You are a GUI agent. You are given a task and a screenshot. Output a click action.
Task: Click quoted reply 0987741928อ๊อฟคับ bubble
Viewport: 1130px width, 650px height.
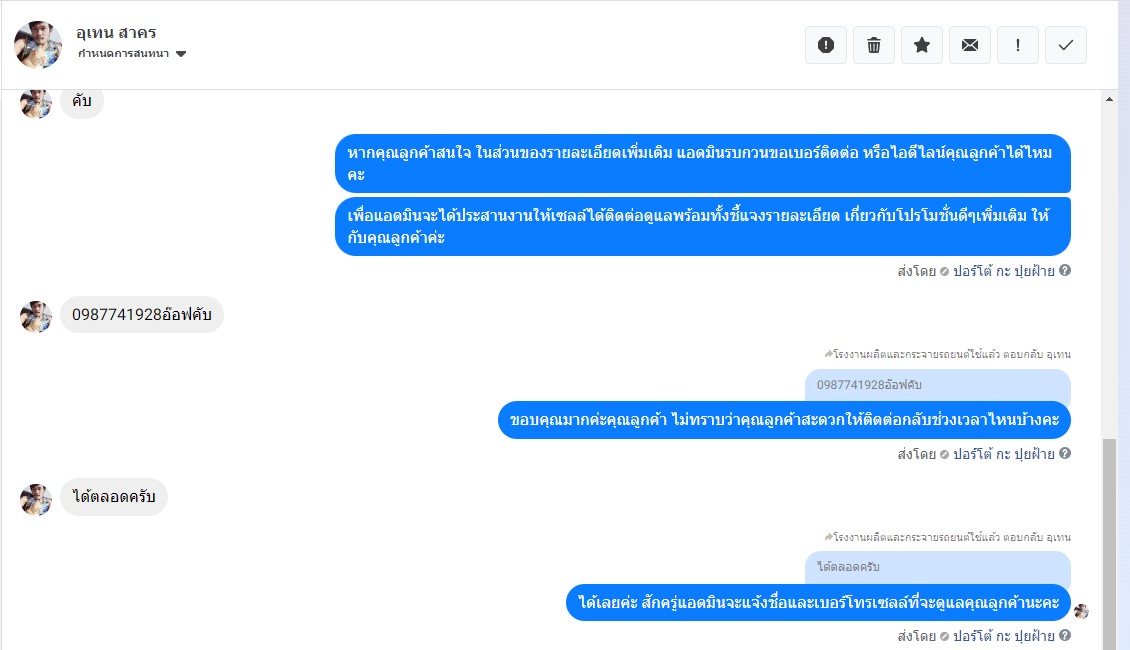pyautogui.click(x=938, y=385)
